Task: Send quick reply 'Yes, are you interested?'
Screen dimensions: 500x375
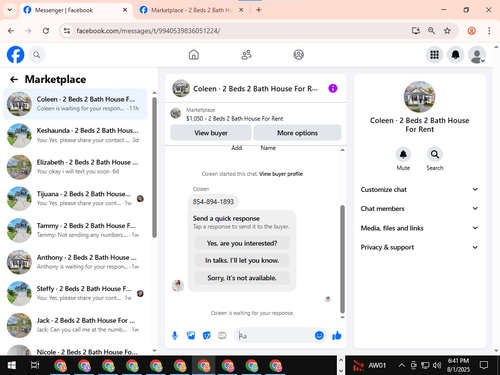Action: tap(242, 243)
